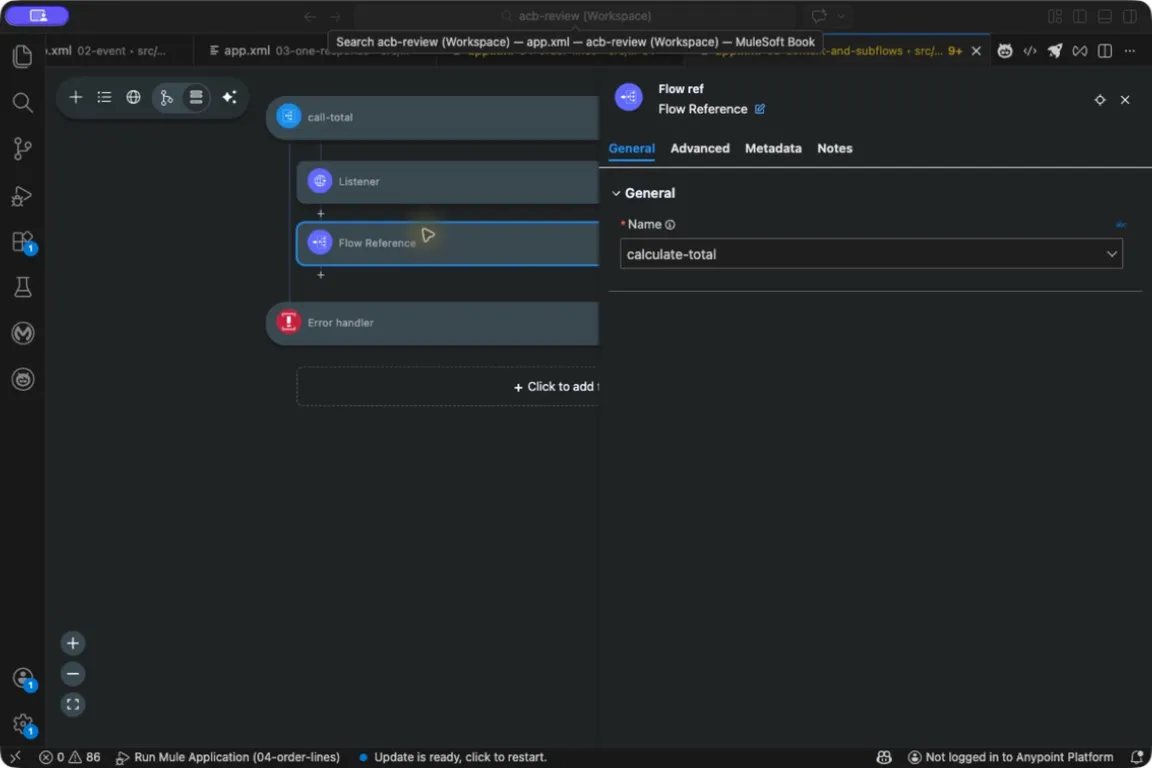Fit canvas to screen
The width and height of the screenshot is (1152, 768).
(x=73, y=705)
